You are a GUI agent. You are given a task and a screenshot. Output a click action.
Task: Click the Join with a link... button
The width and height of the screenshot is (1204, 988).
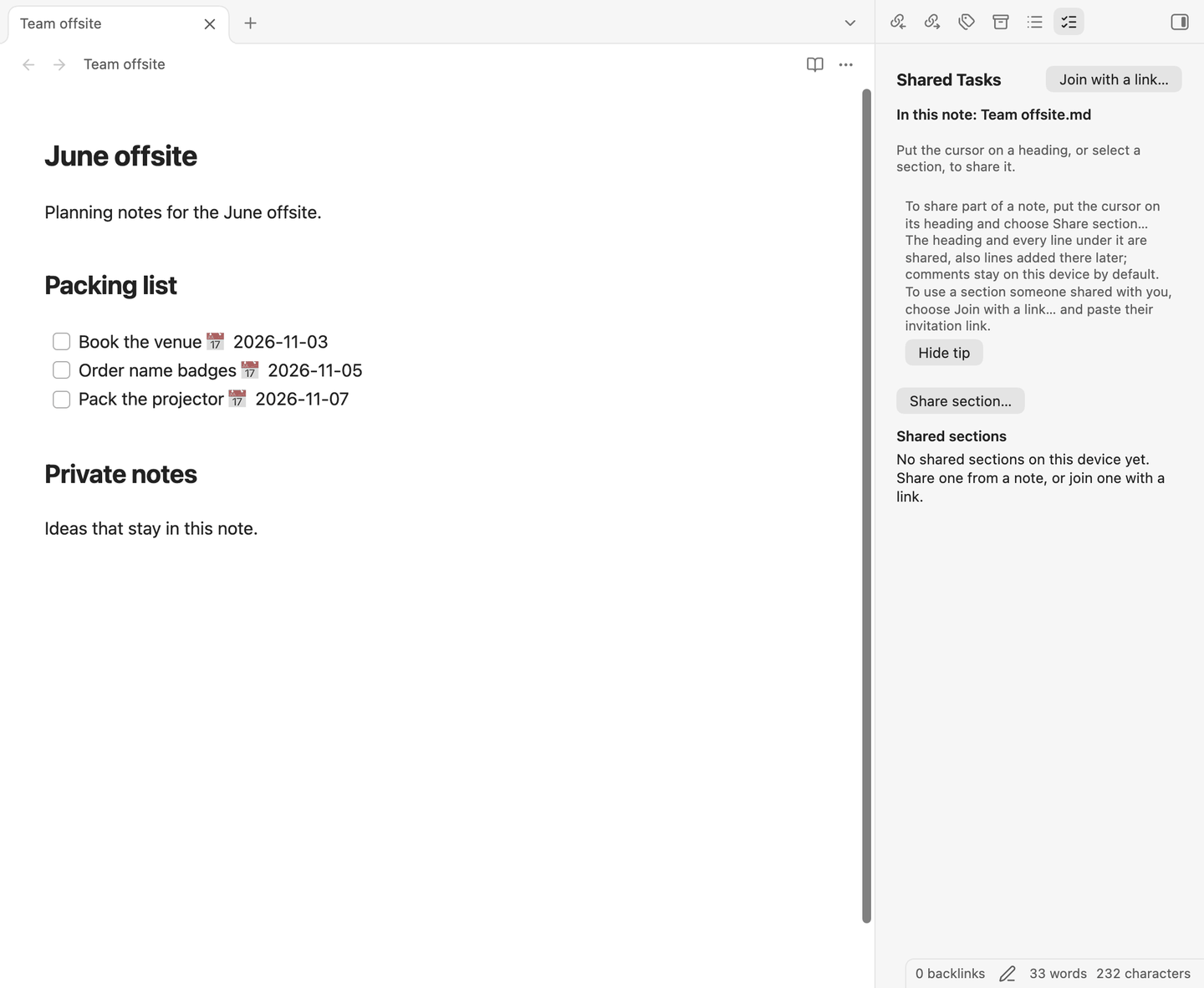[1114, 79]
